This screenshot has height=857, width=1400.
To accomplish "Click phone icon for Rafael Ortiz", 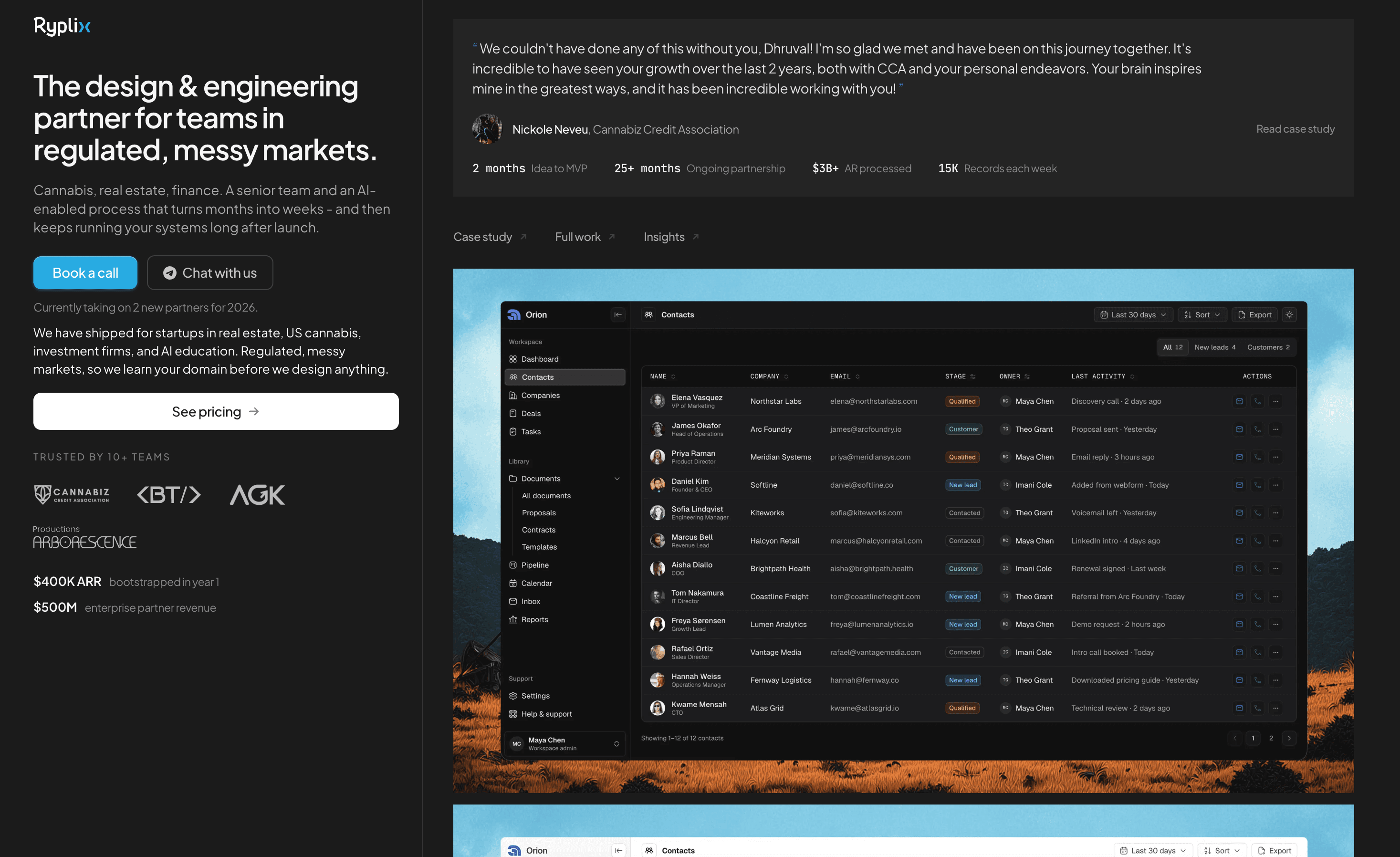I will [1257, 652].
